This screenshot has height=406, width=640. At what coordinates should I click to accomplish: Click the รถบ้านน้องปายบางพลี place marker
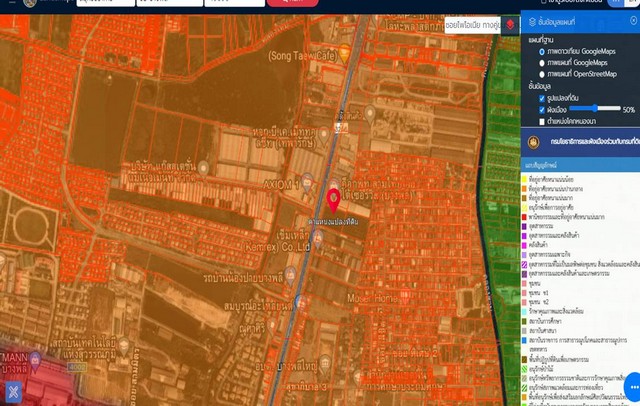[290, 276]
